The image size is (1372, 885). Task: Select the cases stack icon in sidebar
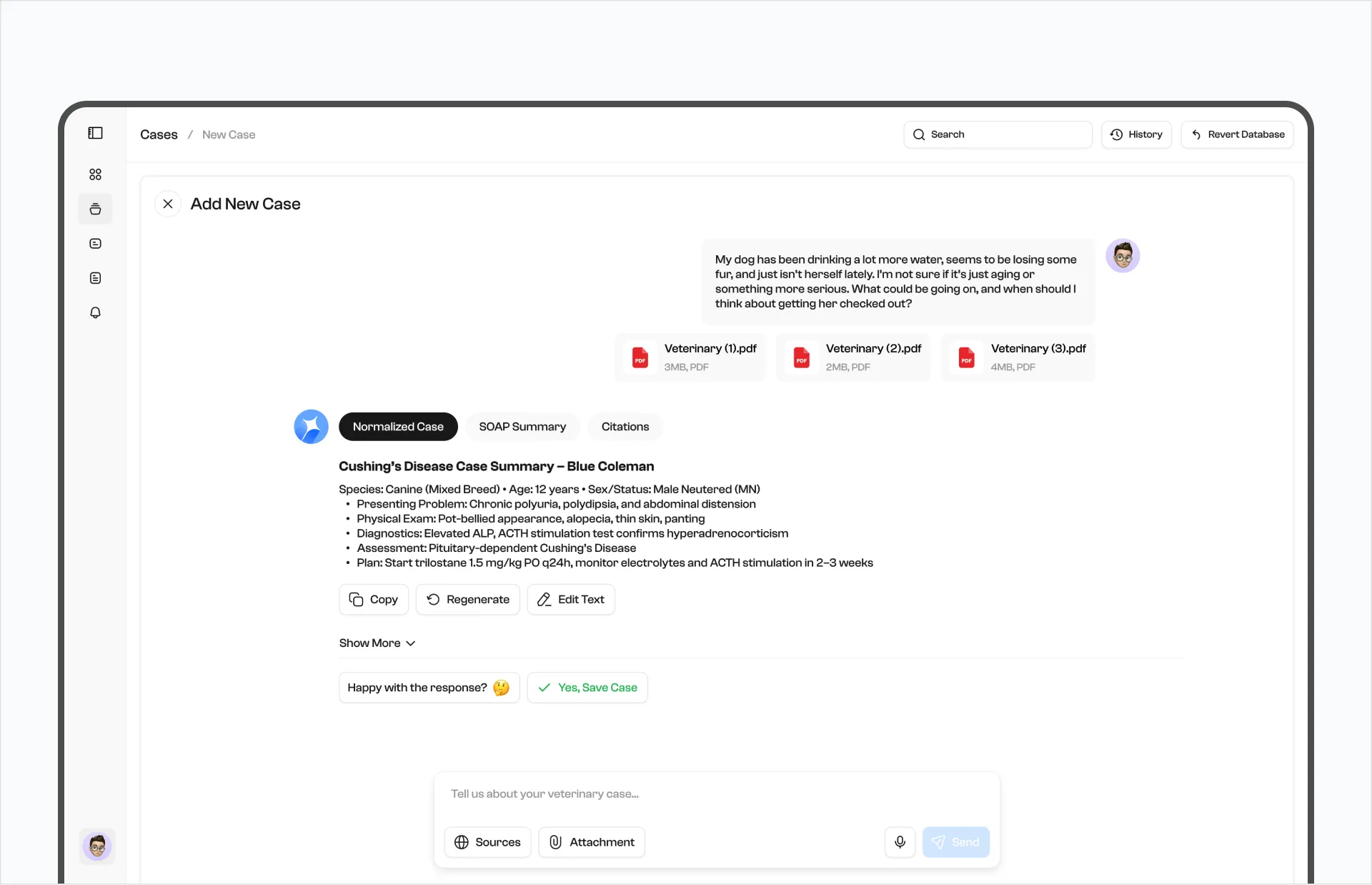coord(95,209)
